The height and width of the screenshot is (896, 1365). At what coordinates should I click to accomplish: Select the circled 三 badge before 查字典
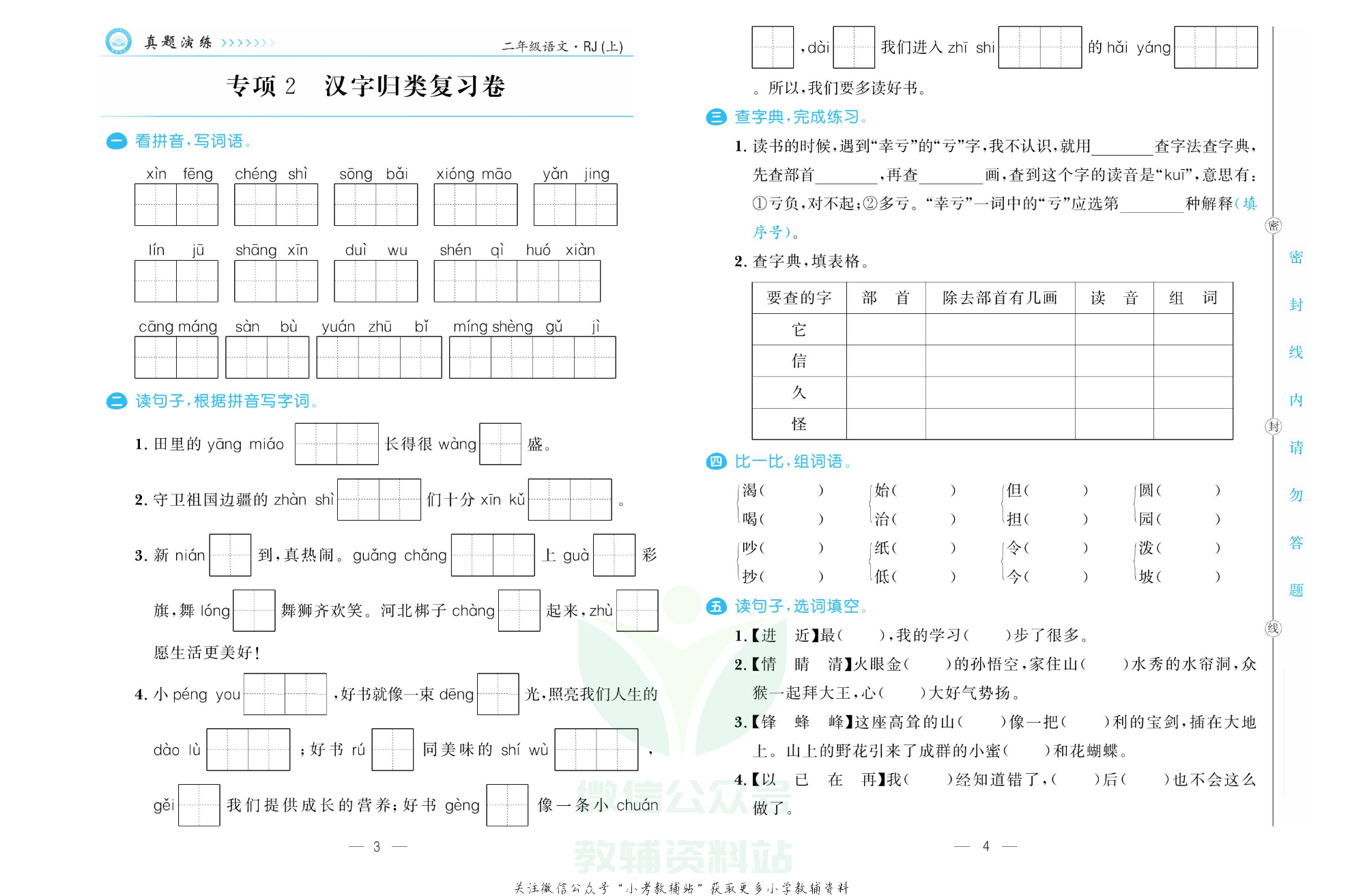(x=716, y=116)
